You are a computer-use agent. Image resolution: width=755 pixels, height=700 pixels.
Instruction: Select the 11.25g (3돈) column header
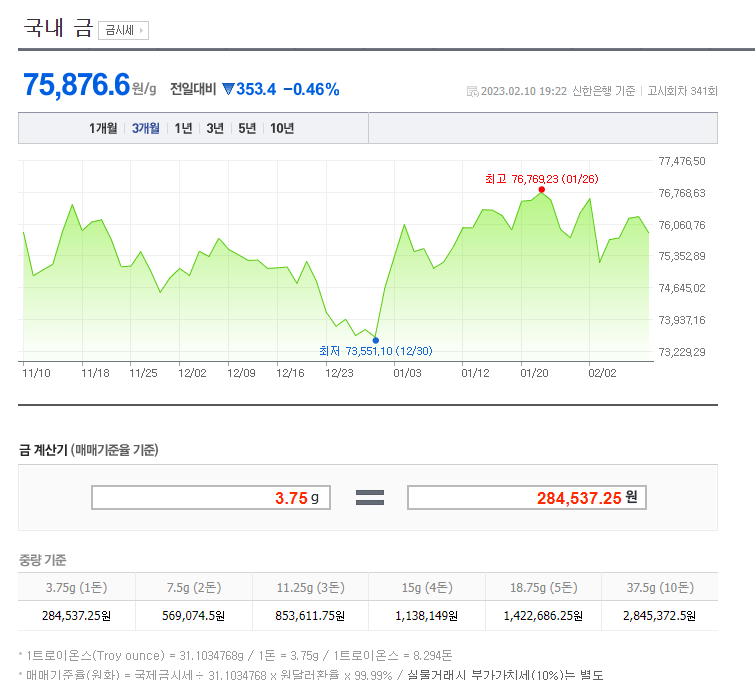pyautogui.click(x=311, y=587)
